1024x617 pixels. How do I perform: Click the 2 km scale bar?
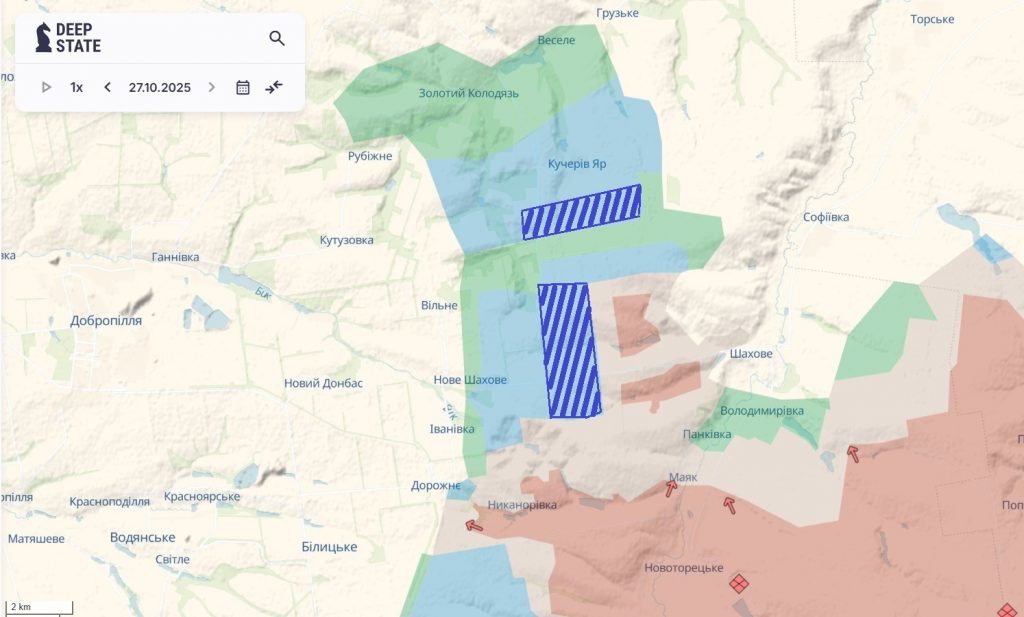40,607
